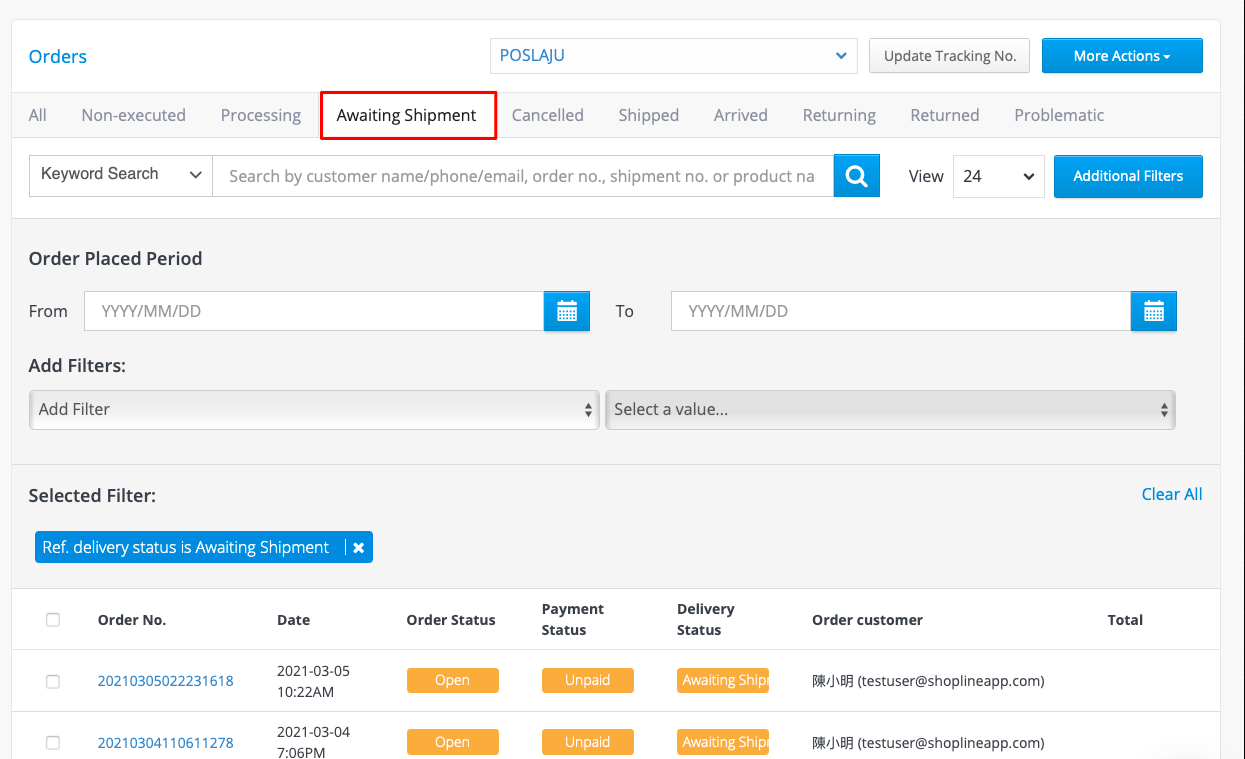
Task: Click the From date input field
Action: (314, 311)
